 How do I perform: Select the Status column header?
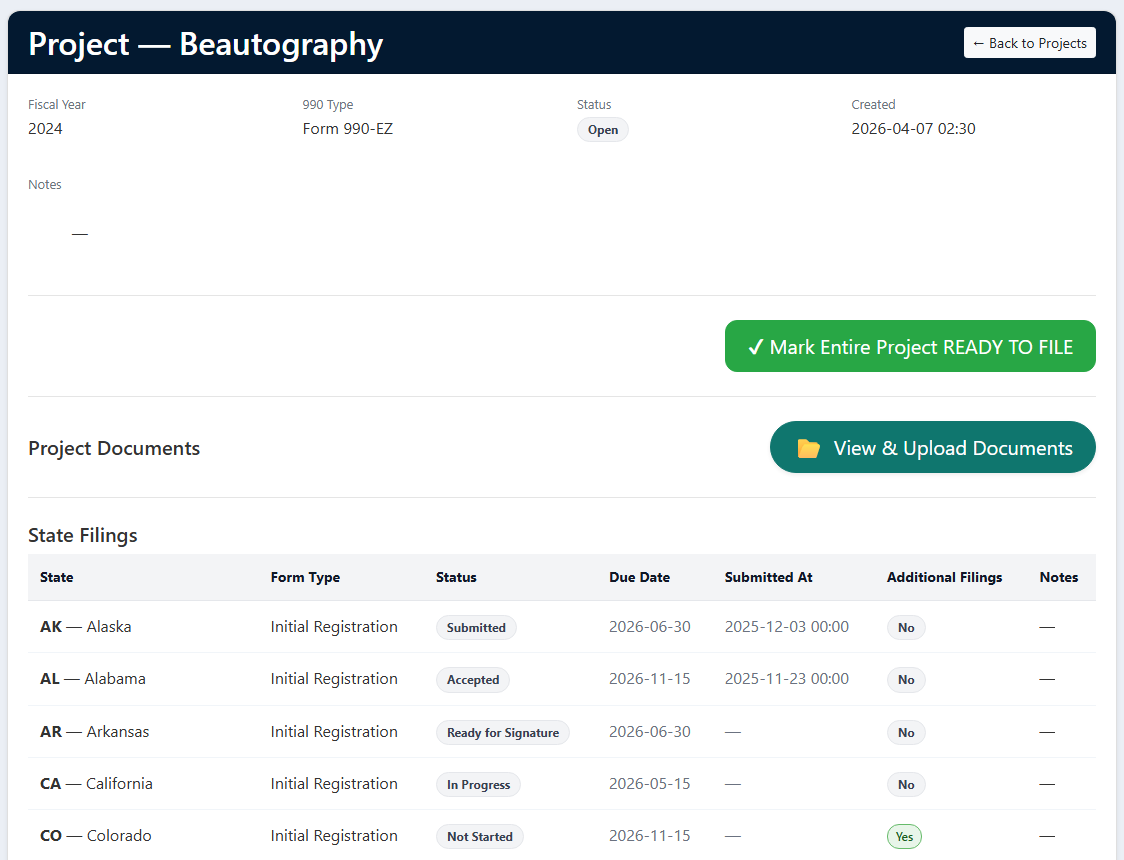point(456,577)
